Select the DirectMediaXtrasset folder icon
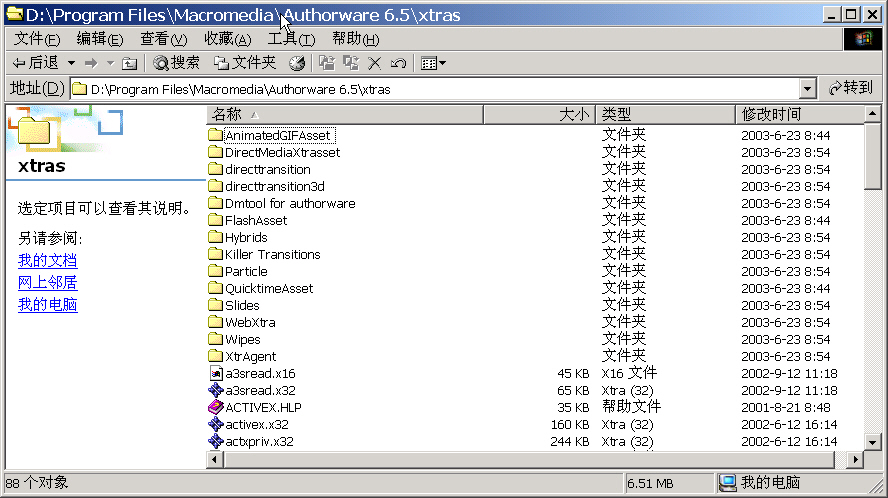 tap(215, 152)
